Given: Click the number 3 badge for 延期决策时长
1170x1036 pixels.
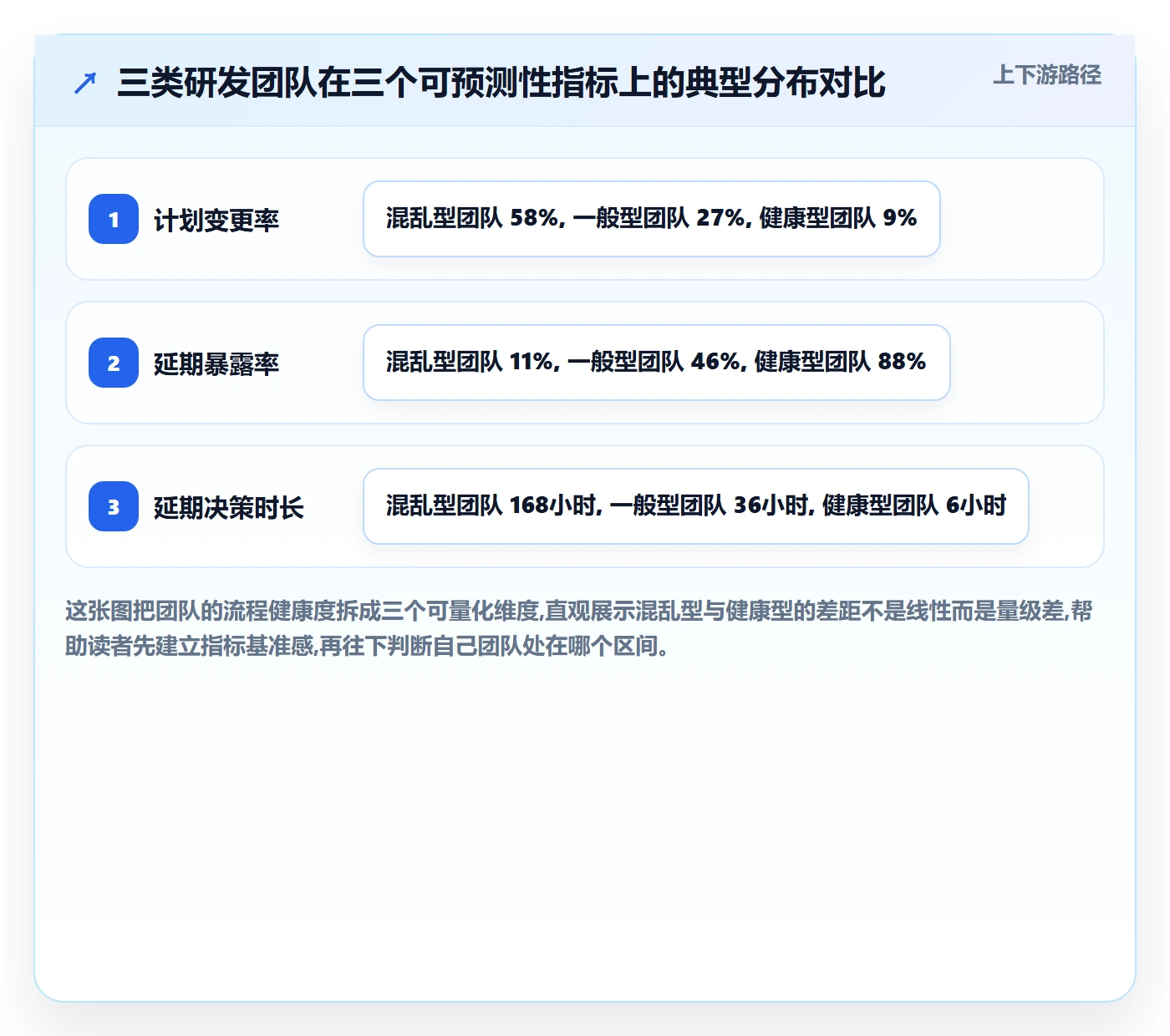Looking at the screenshot, I should [114, 506].
